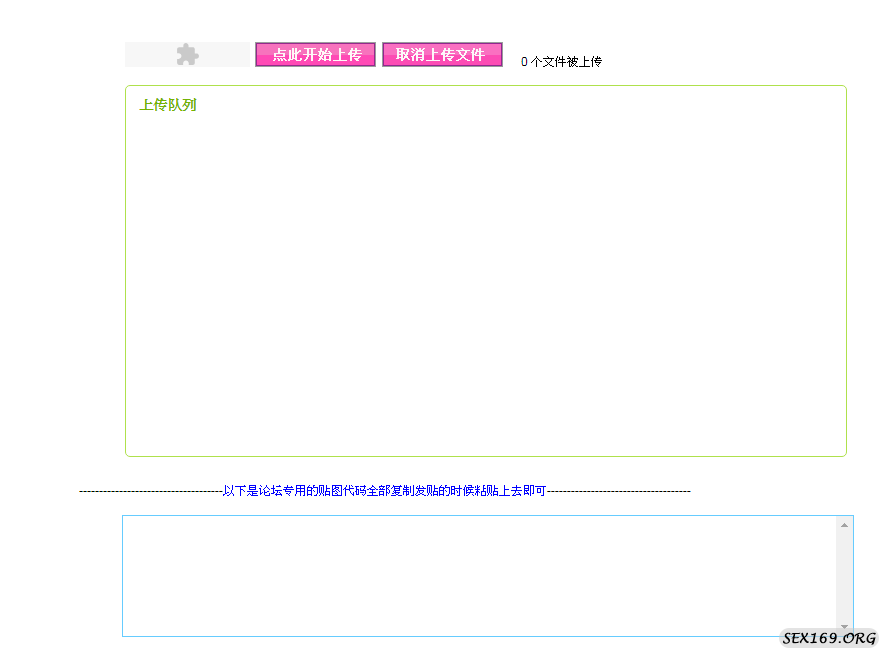
Task: Click the scrollbar up arrow
Action: 845,523
